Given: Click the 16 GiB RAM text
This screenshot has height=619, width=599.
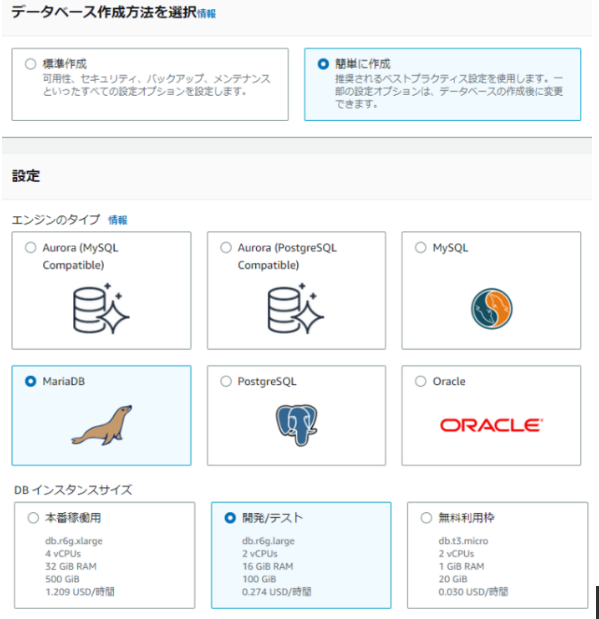Looking at the screenshot, I should click(x=268, y=566).
